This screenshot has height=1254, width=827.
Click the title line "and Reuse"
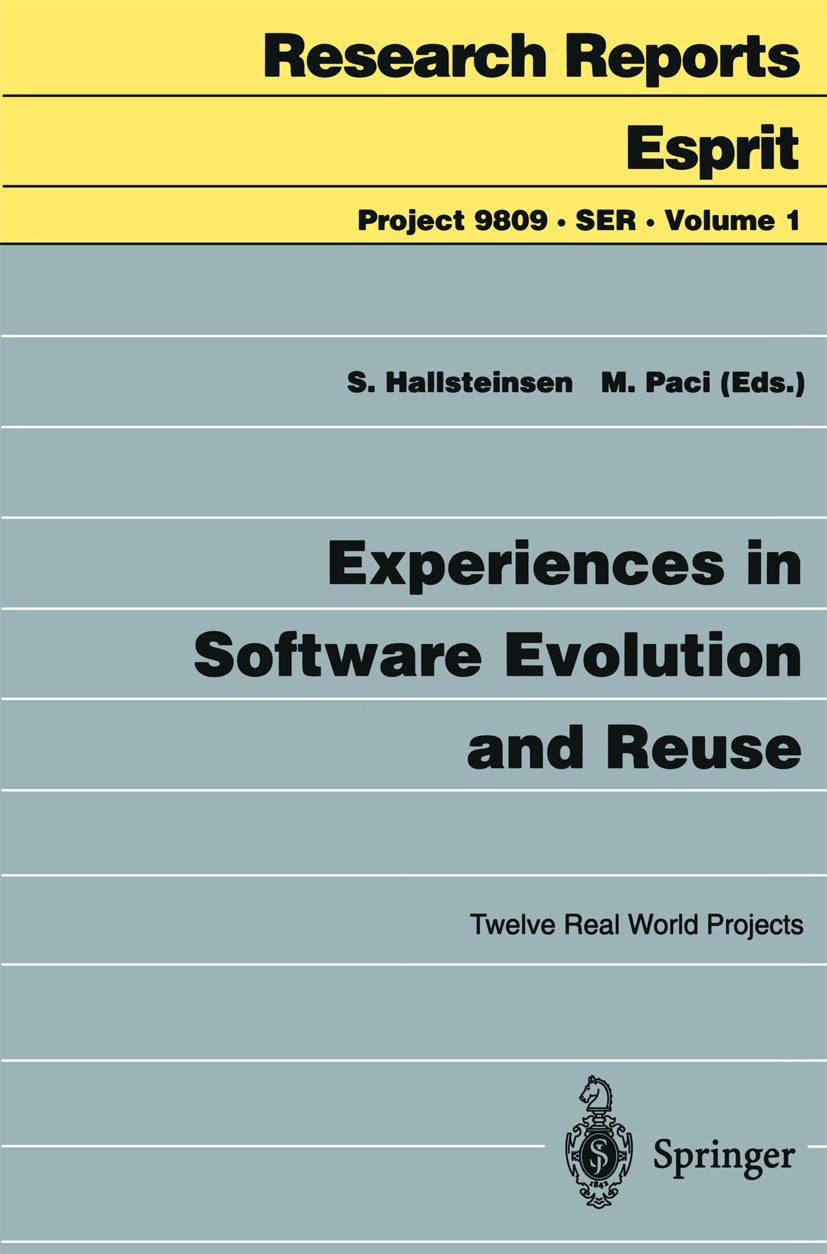tap(634, 746)
